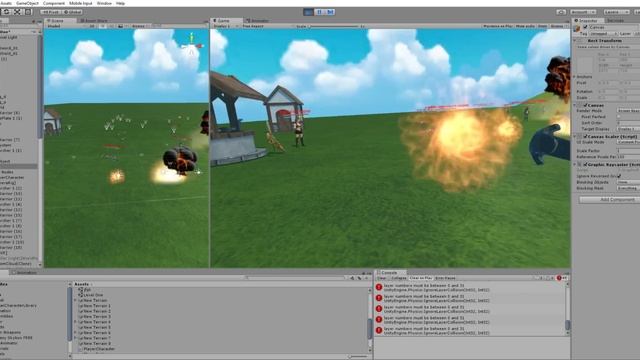Toggle 2D mode in Scene view
This screenshot has height=360, width=640.
92,26
